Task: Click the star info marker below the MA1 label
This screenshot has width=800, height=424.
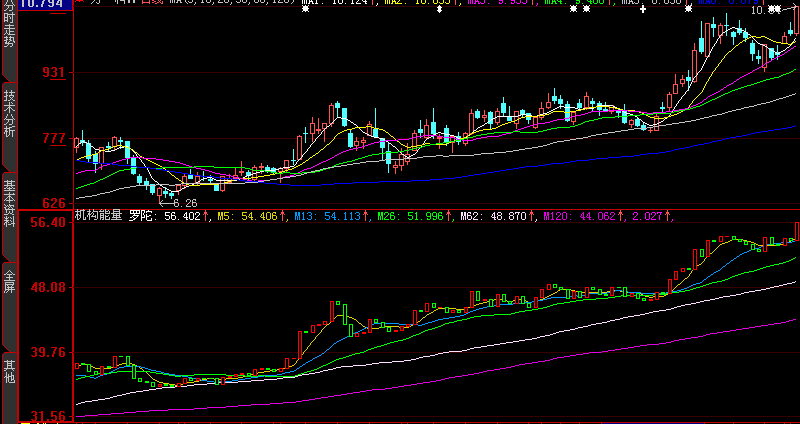Action: [305, 9]
